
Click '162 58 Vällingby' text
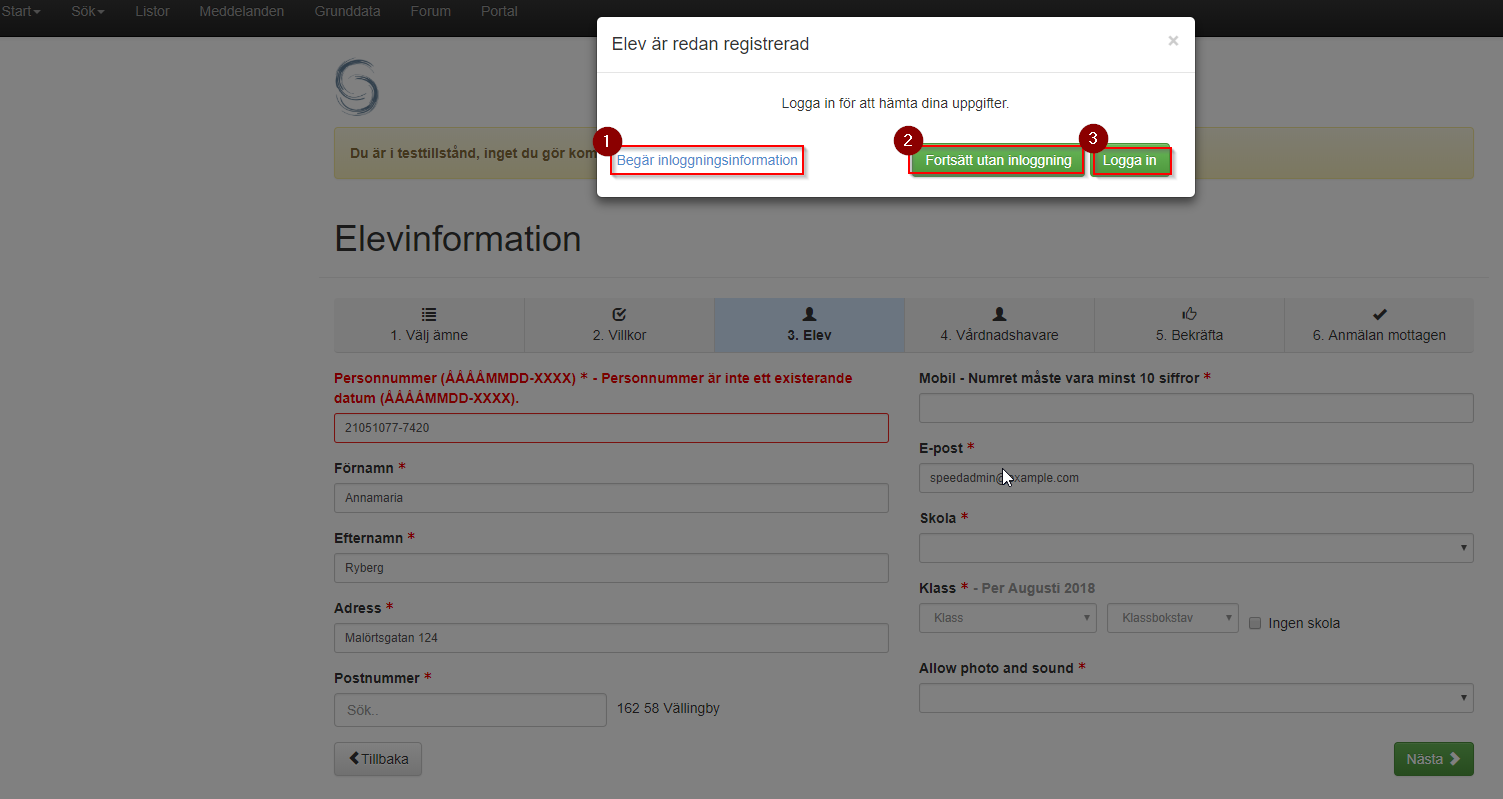[x=668, y=708]
